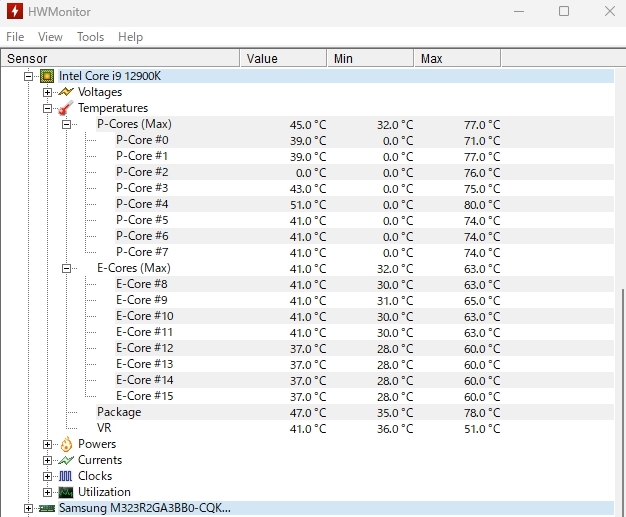Click the blue waveform icon beside Clocks

click(x=66, y=476)
